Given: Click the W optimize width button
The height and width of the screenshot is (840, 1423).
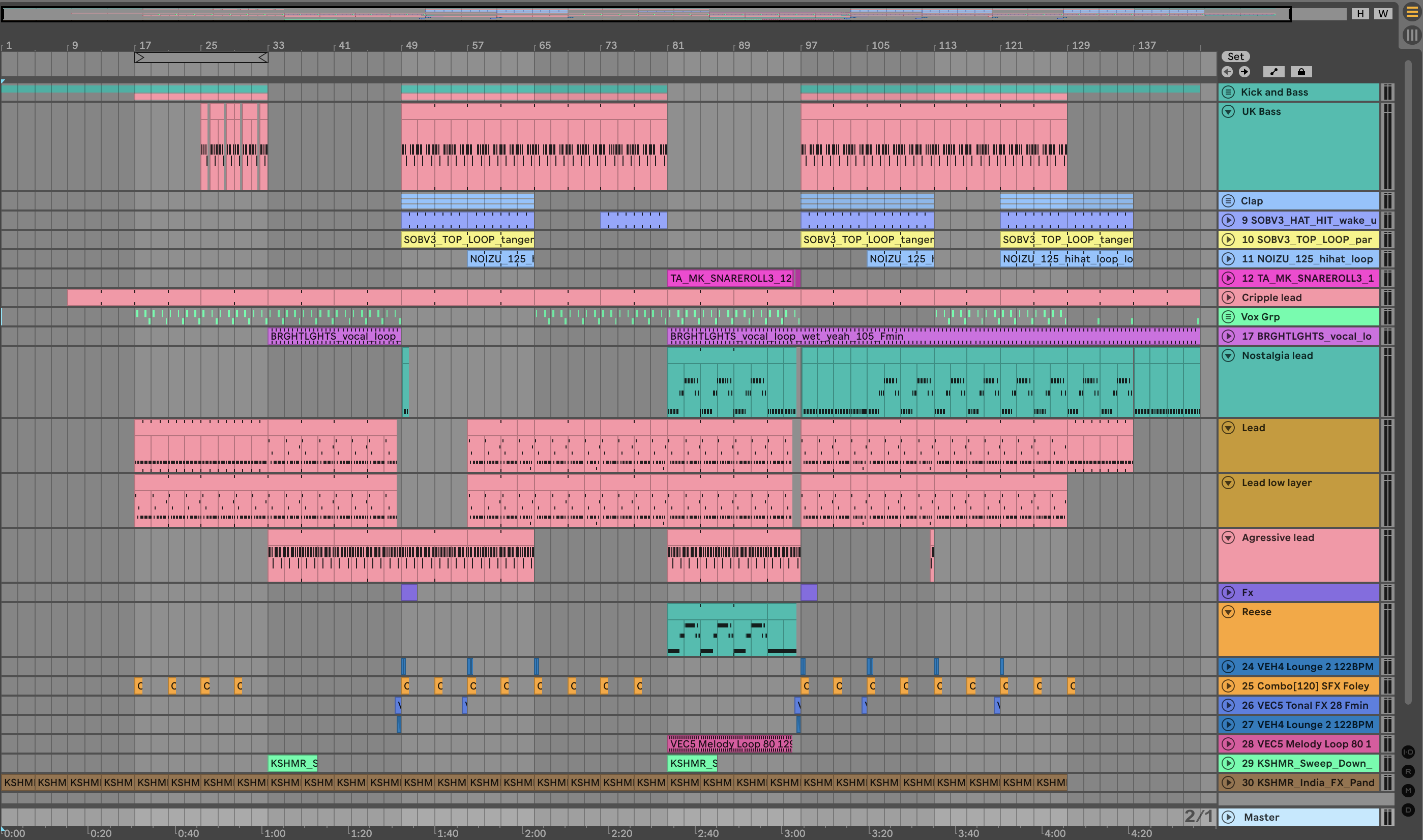Looking at the screenshot, I should pyautogui.click(x=1383, y=14).
